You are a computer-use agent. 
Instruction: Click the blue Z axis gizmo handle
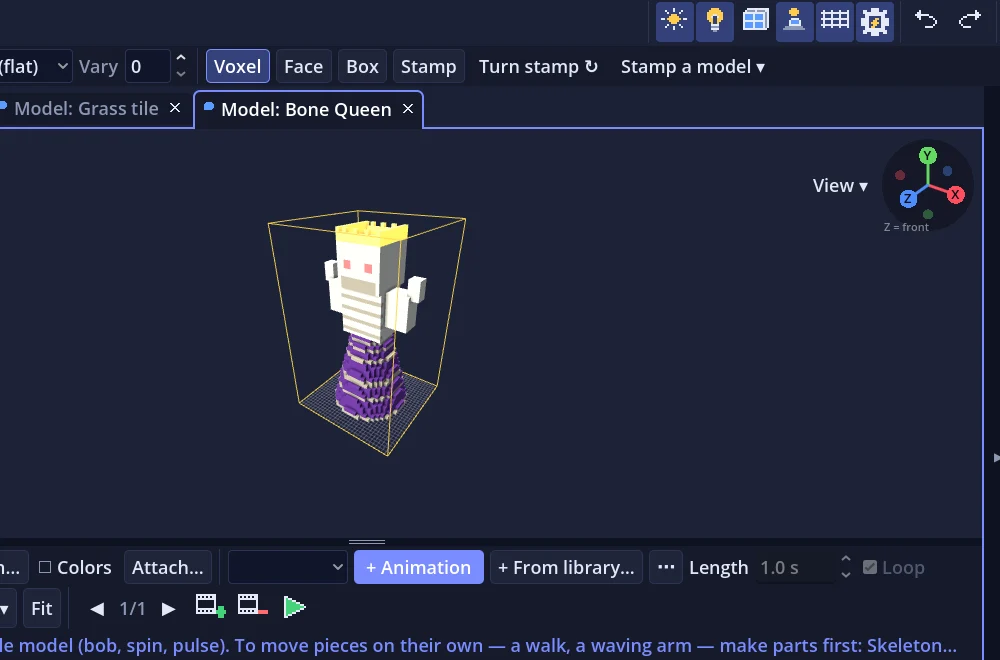(908, 198)
